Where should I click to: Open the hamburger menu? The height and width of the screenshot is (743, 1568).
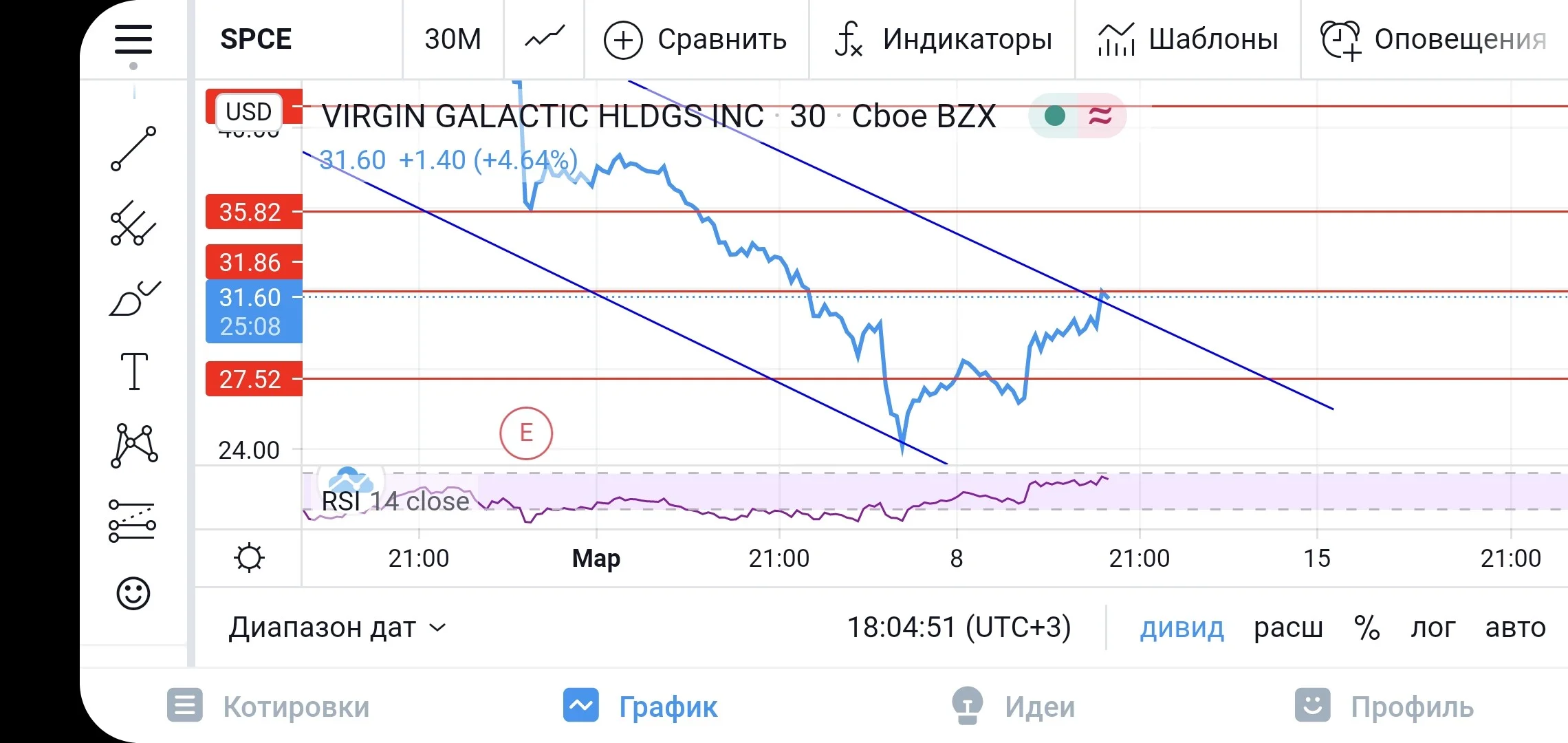133,39
